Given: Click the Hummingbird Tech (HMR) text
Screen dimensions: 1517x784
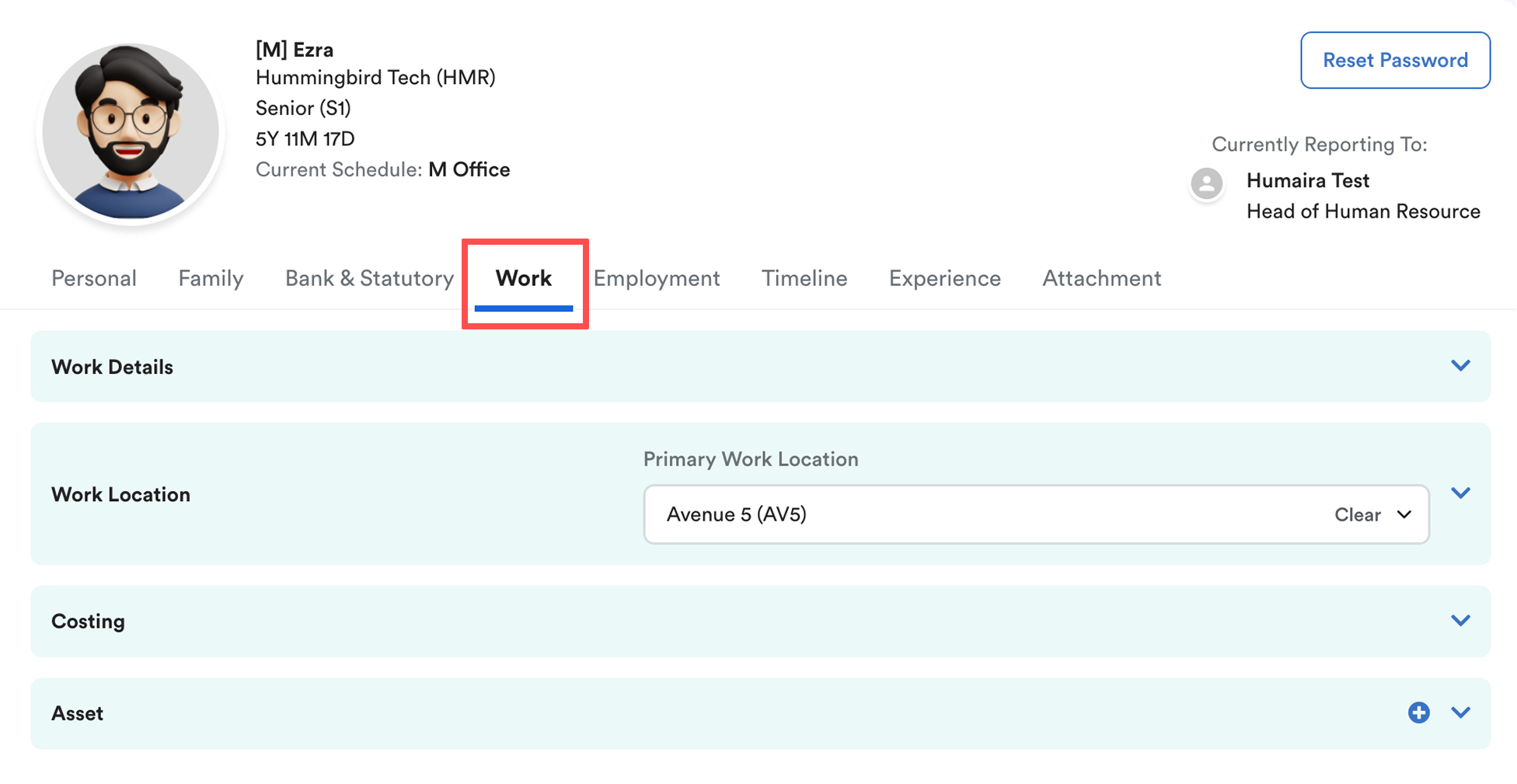Looking at the screenshot, I should (x=375, y=78).
